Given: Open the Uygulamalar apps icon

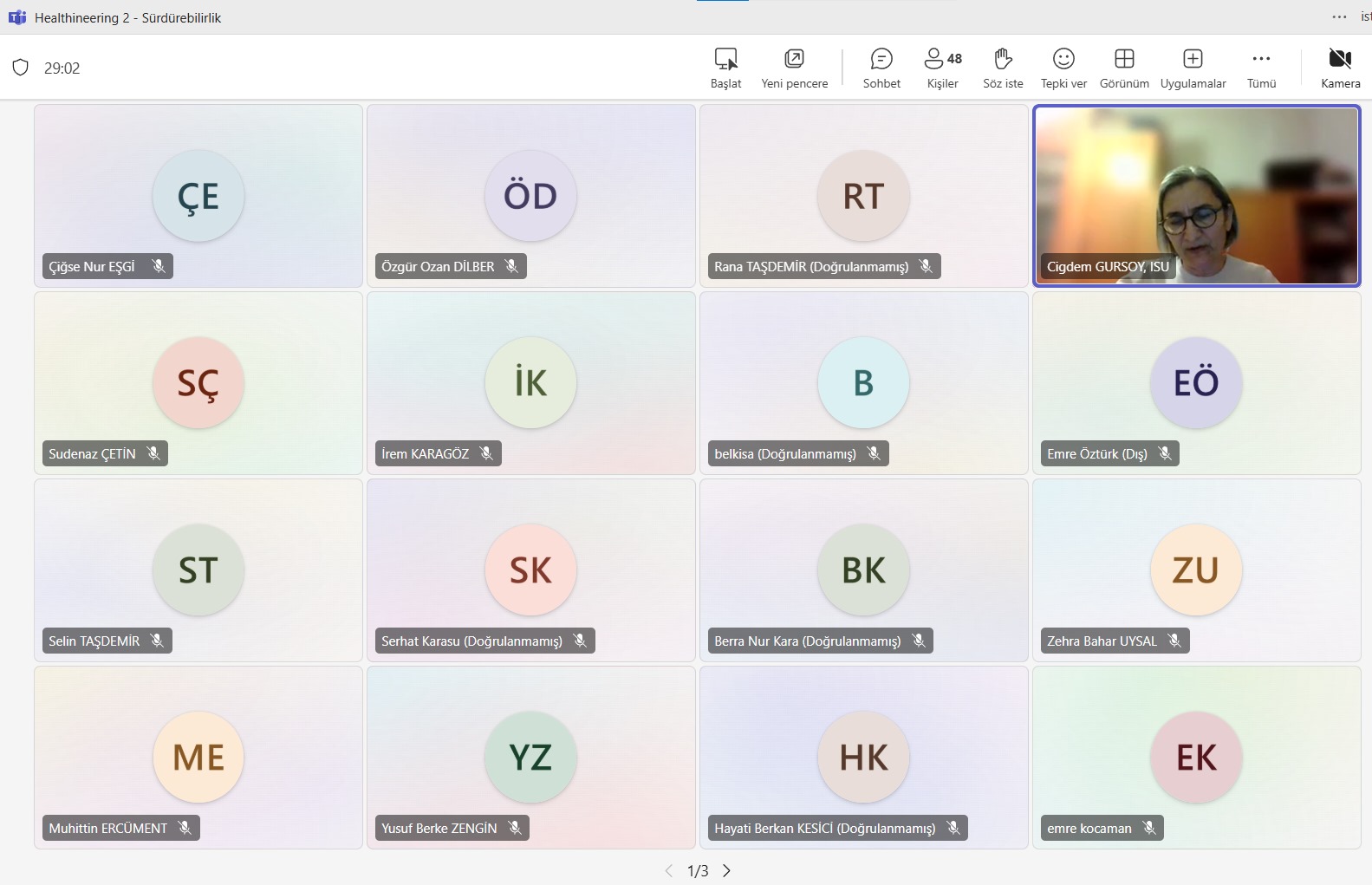Looking at the screenshot, I should tap(1193, 59).
